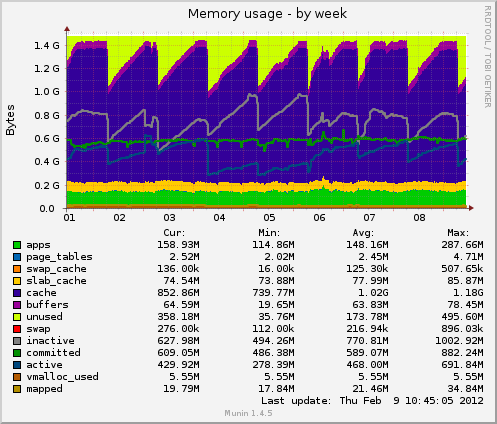The width and height of the screenshot is (497, 424).
Task: Click the 'mapped' legend label
Action: click(44, 389)
